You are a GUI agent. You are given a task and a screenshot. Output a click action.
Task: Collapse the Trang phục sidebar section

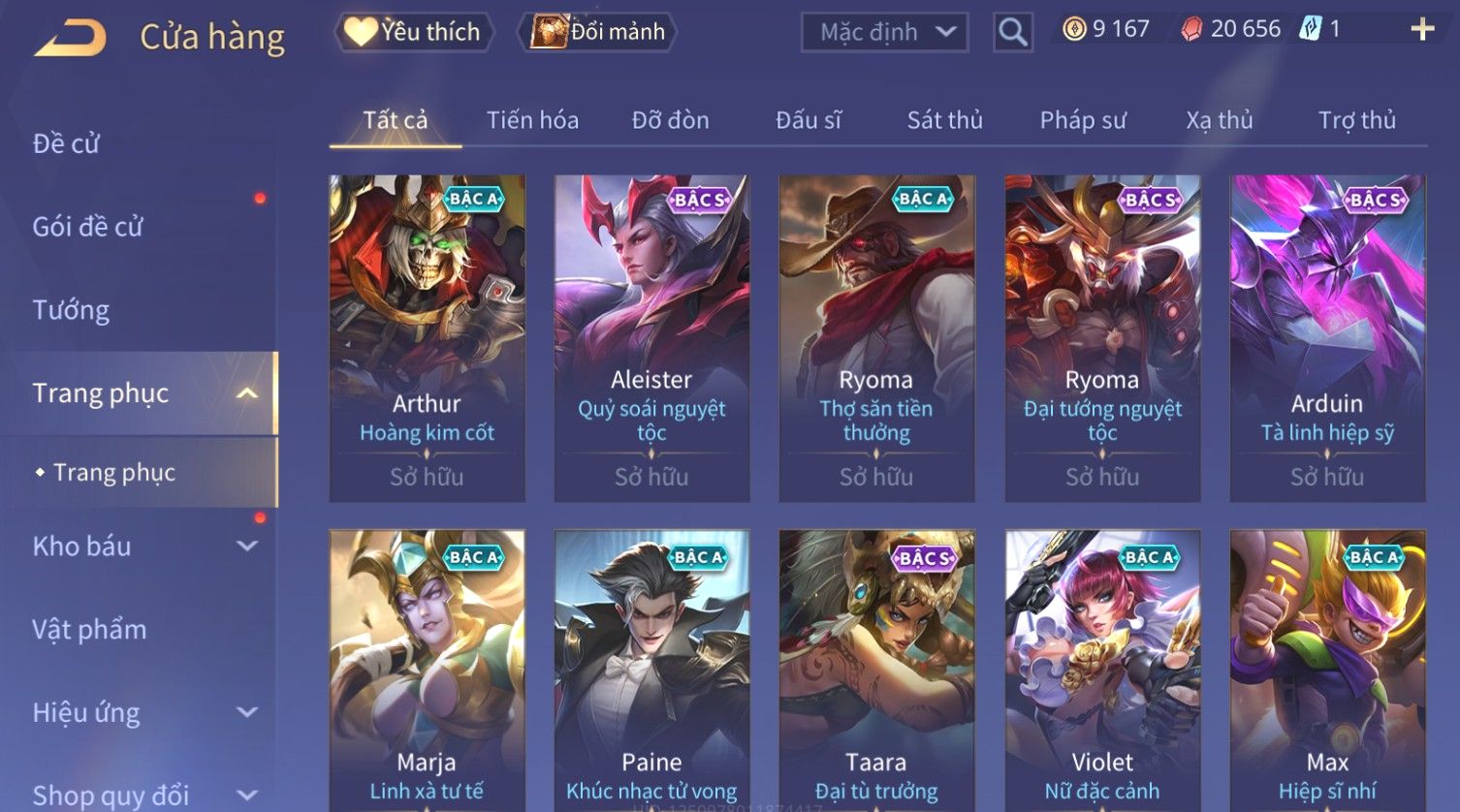pos(247,393)
